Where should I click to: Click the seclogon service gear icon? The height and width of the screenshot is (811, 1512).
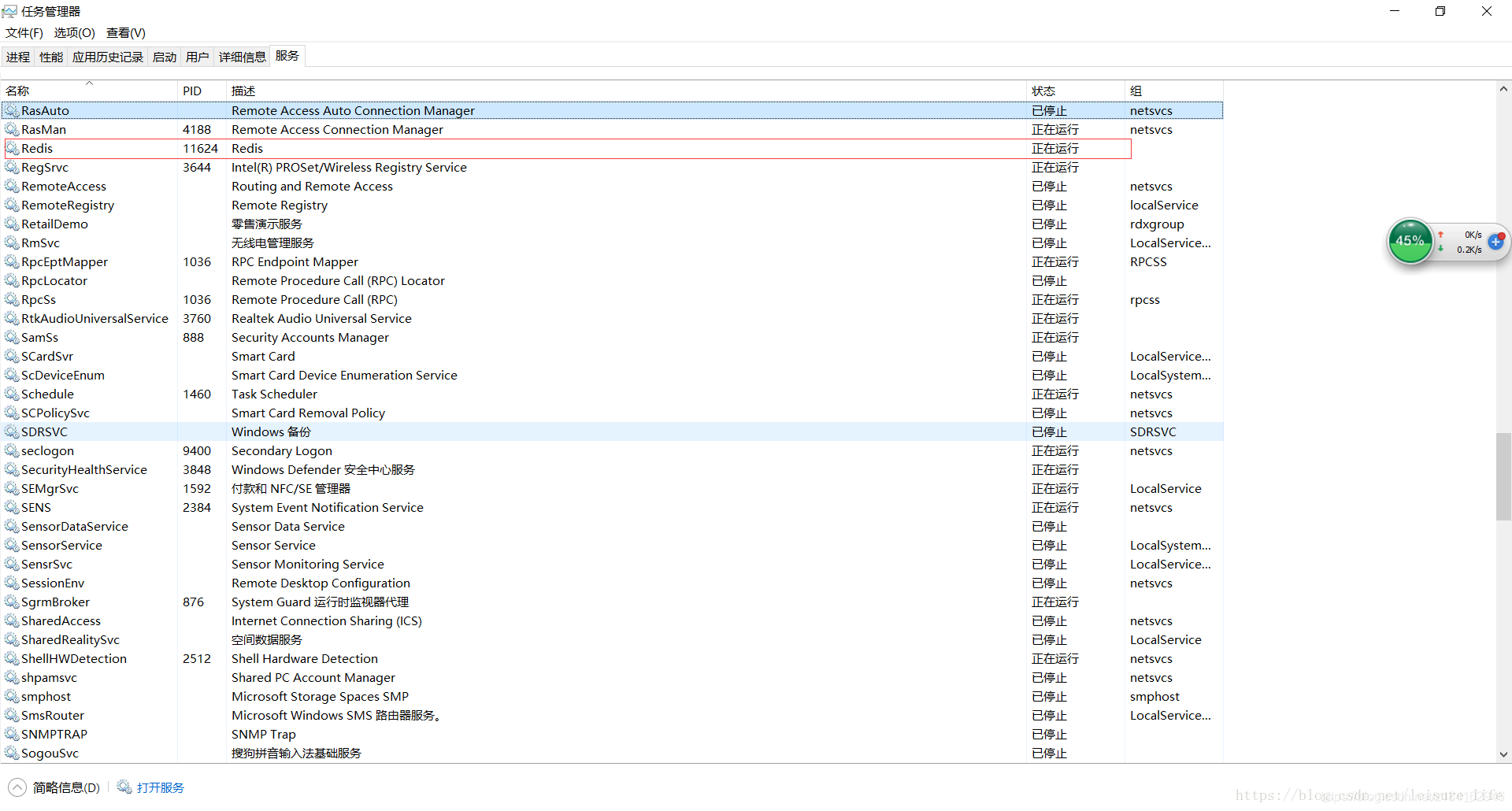12,451
